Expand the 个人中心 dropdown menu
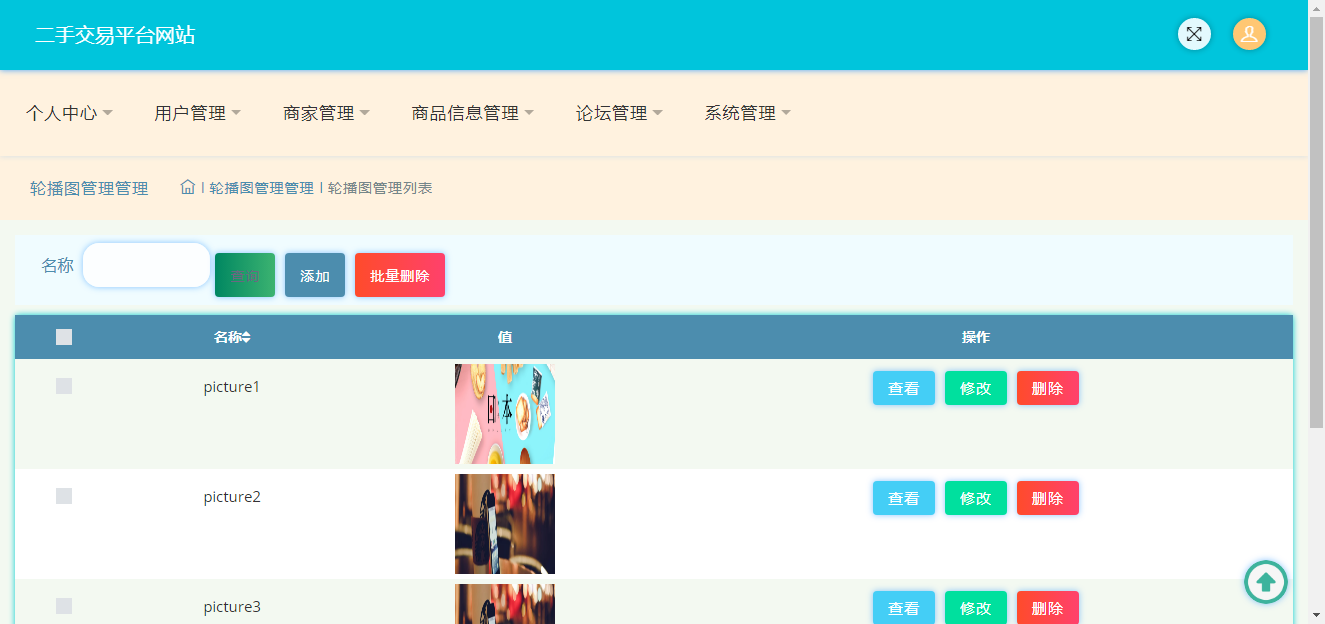This screenshot has height=624, width=1325. 68,113
